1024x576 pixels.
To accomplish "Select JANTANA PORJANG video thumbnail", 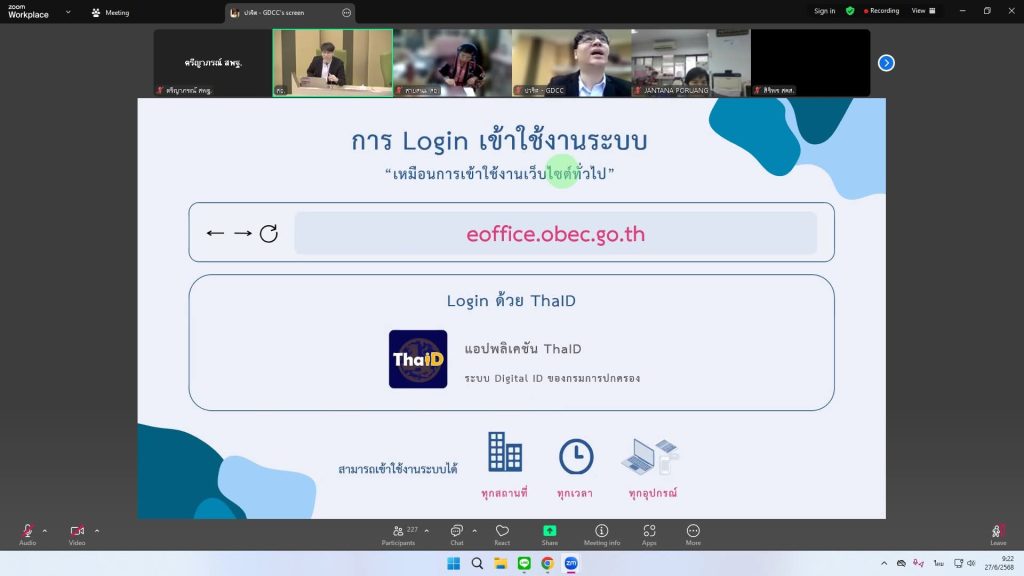I will 691,63.
